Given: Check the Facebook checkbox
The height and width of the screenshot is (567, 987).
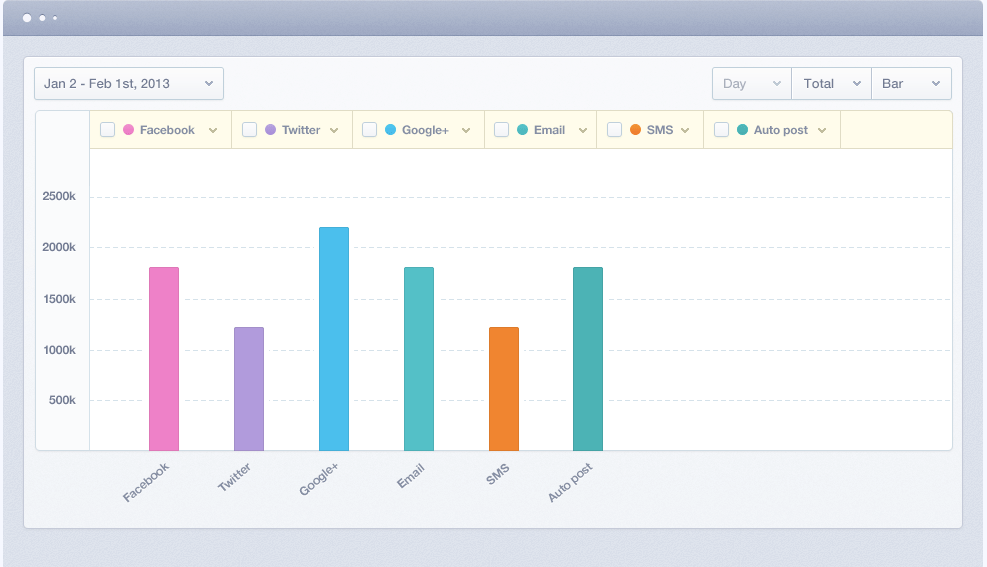Looking at the screenshot, I should click(x=108, y=130).
